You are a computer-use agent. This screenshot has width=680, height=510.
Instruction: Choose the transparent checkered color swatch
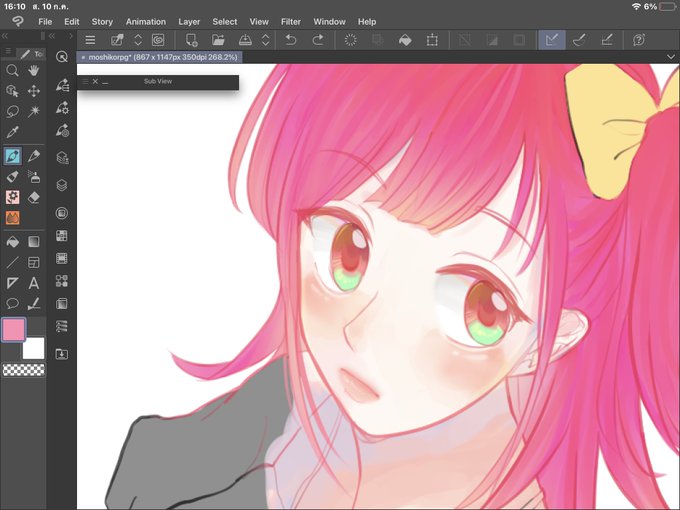coord(24,369)
